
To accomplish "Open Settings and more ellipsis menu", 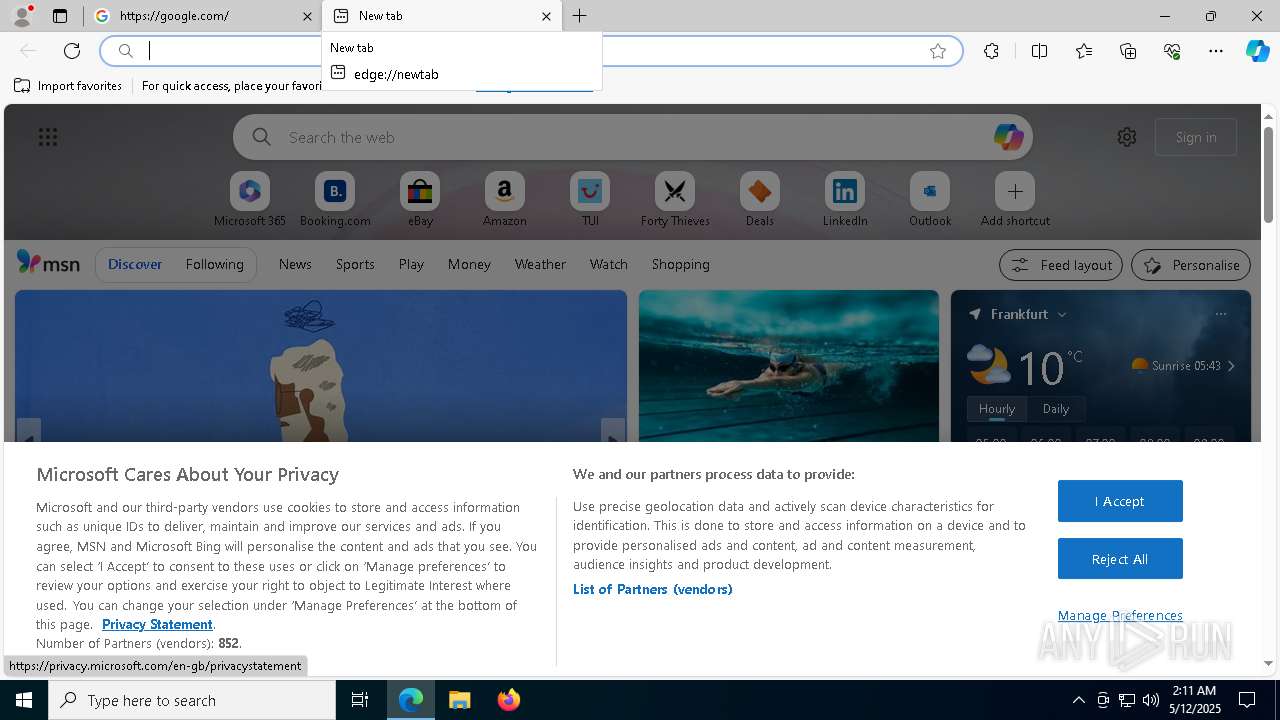I will (1216, 51).
